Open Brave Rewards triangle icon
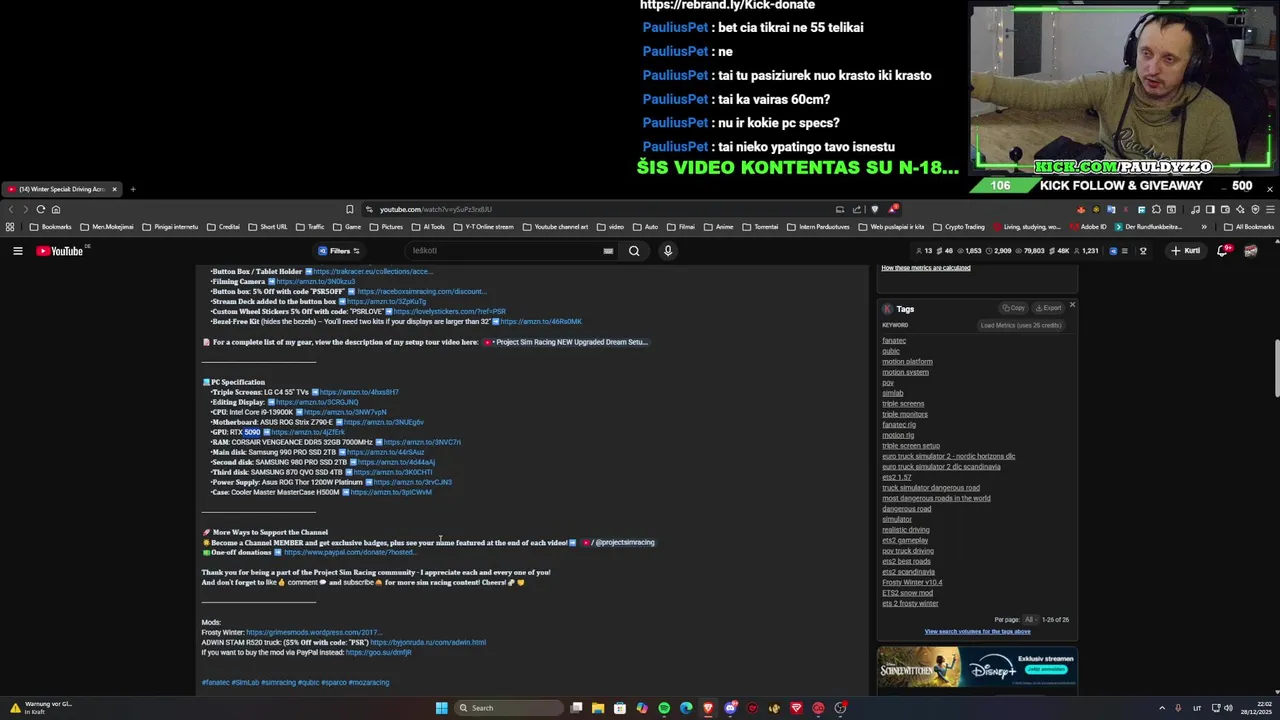Image resolution: width=1280 pixels, height=720 pixels. (x=892, y=209)
